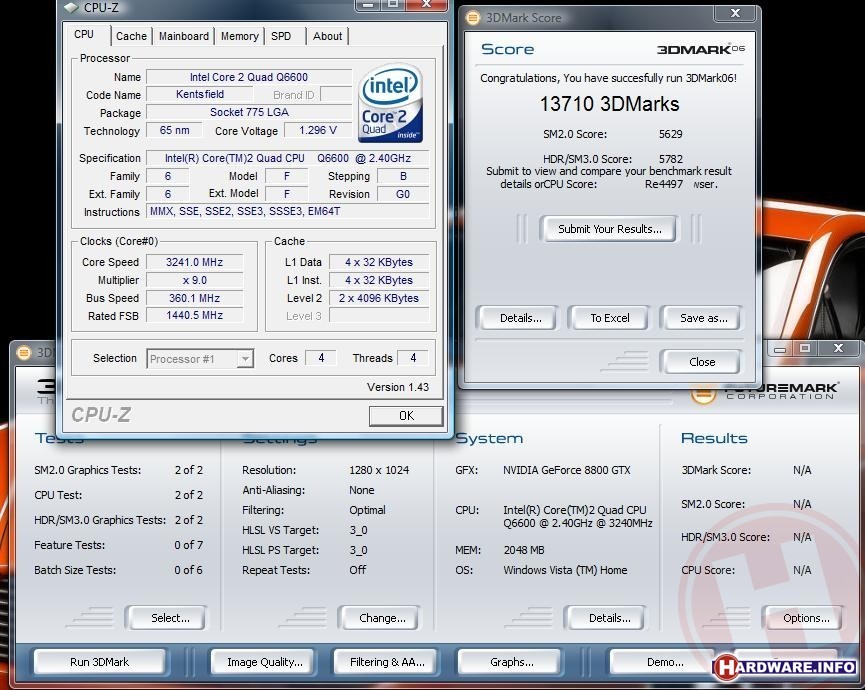
Task: Click the Package value Socket 775 LGA
Action: click(x=249, y=112)
